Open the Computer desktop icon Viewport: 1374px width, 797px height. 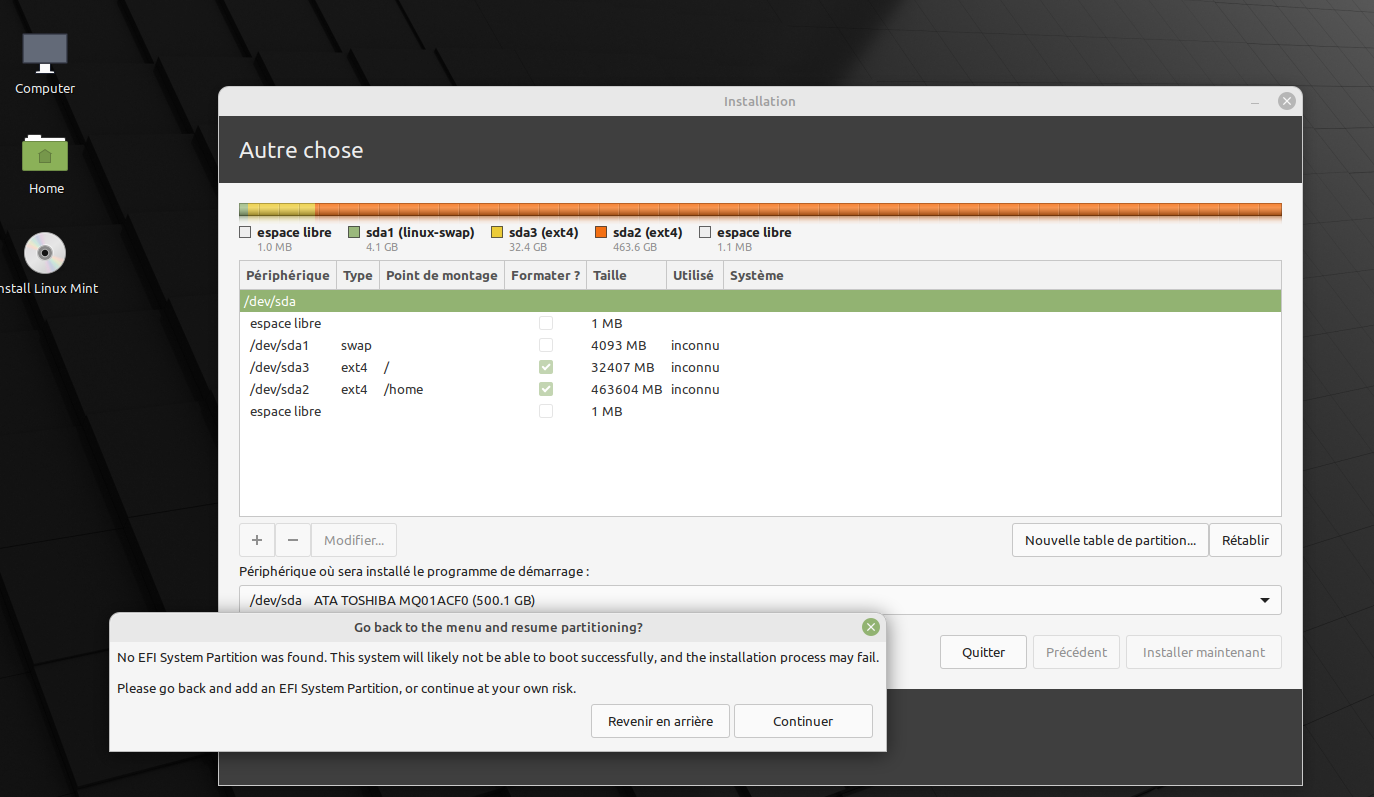45,54
